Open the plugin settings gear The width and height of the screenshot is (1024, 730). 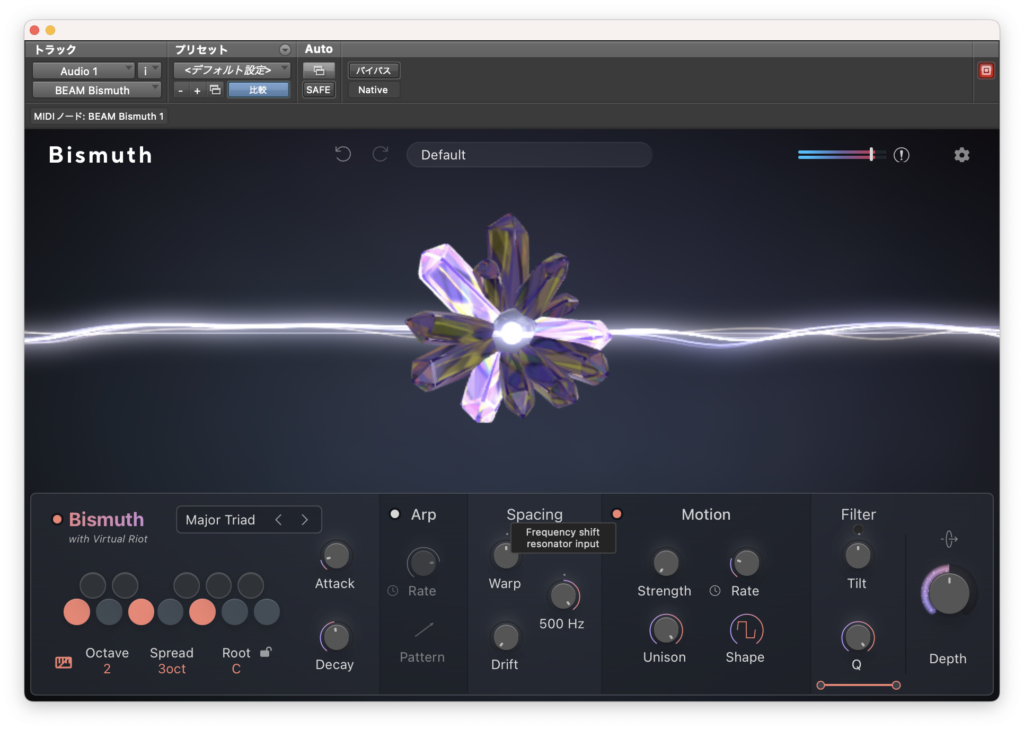click(961, 155)
